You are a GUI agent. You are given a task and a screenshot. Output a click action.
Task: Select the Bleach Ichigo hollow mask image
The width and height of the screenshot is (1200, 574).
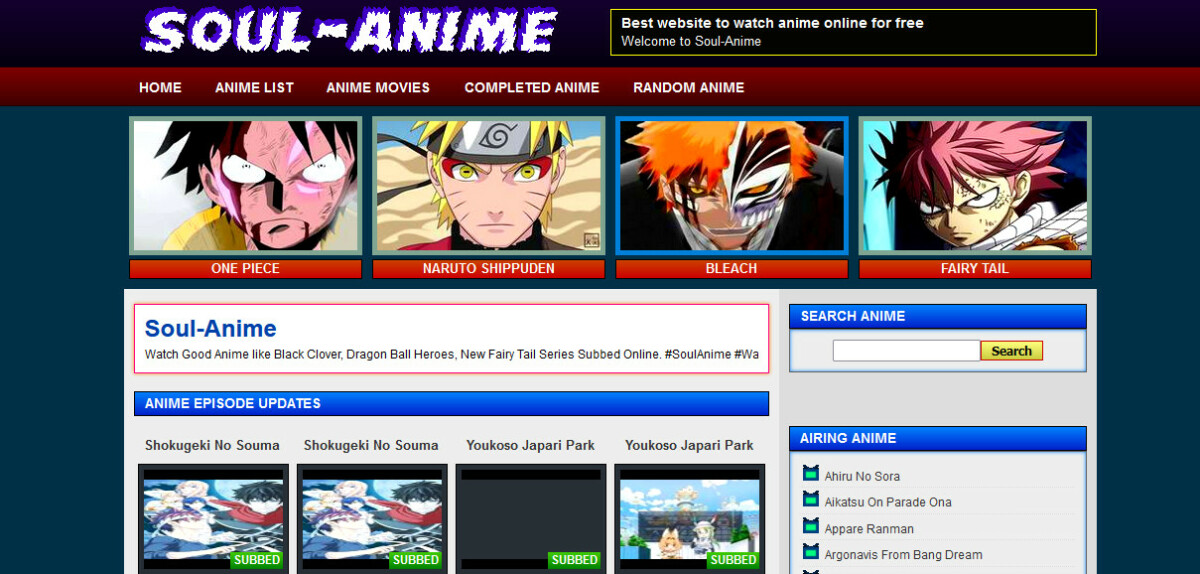click(x=732, y=186)
